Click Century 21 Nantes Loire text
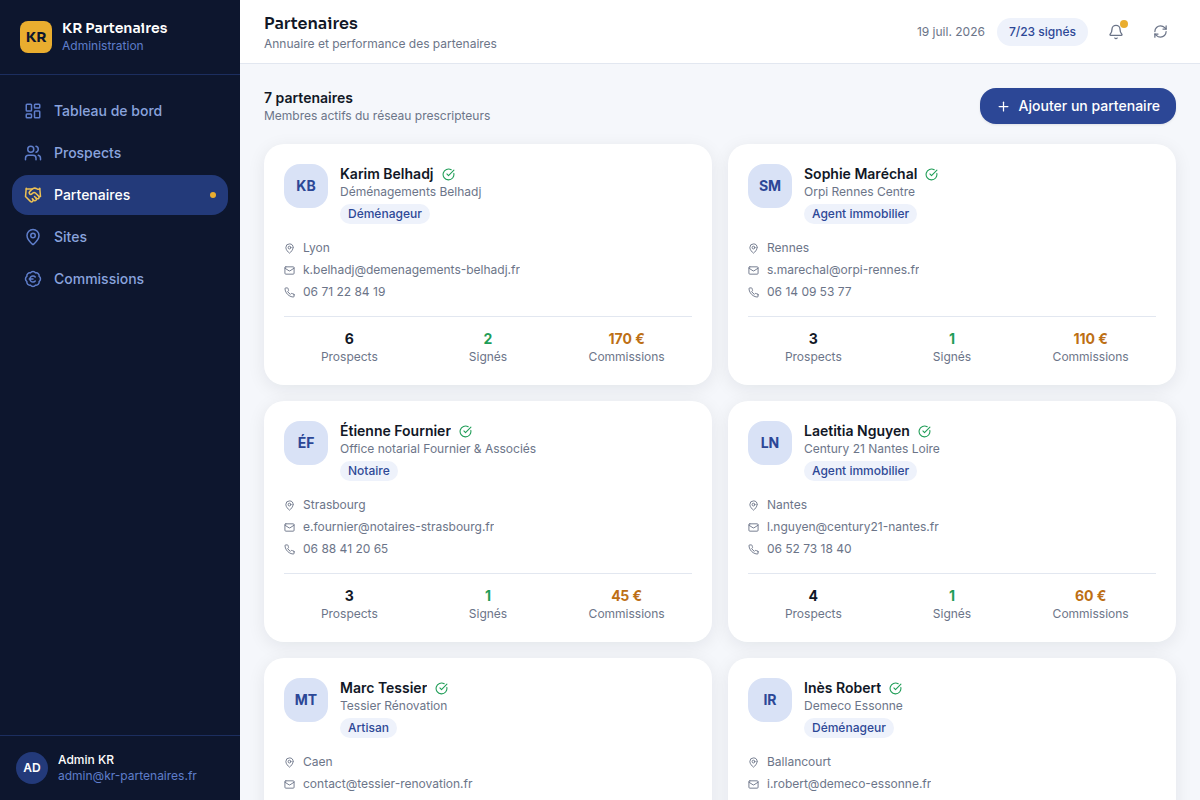Image resolution: width=1200 pixels, height=800 pixels. pyautogui.click(x=872, y=449)
